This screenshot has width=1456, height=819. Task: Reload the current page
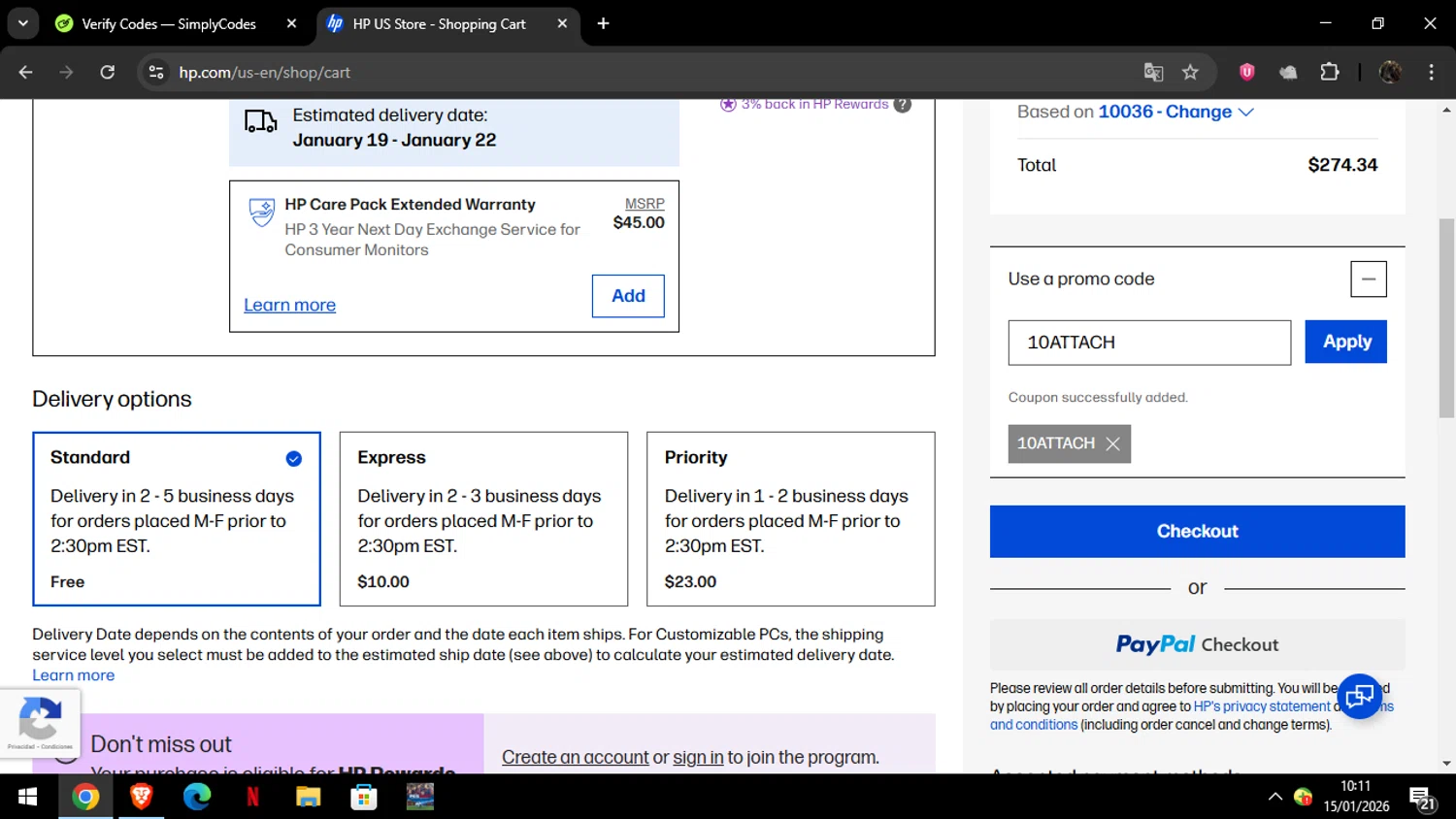(107, 72)
